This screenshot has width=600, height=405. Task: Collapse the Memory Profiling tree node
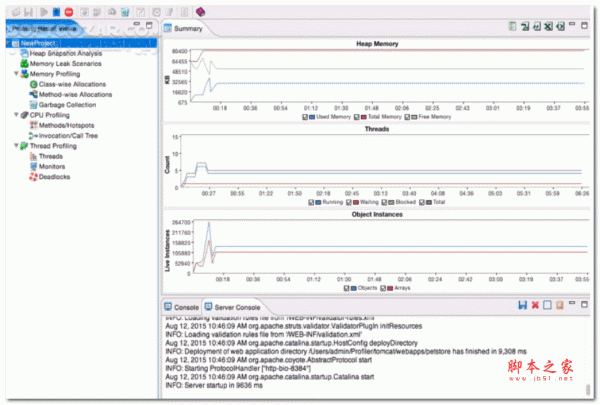point(16,73)
